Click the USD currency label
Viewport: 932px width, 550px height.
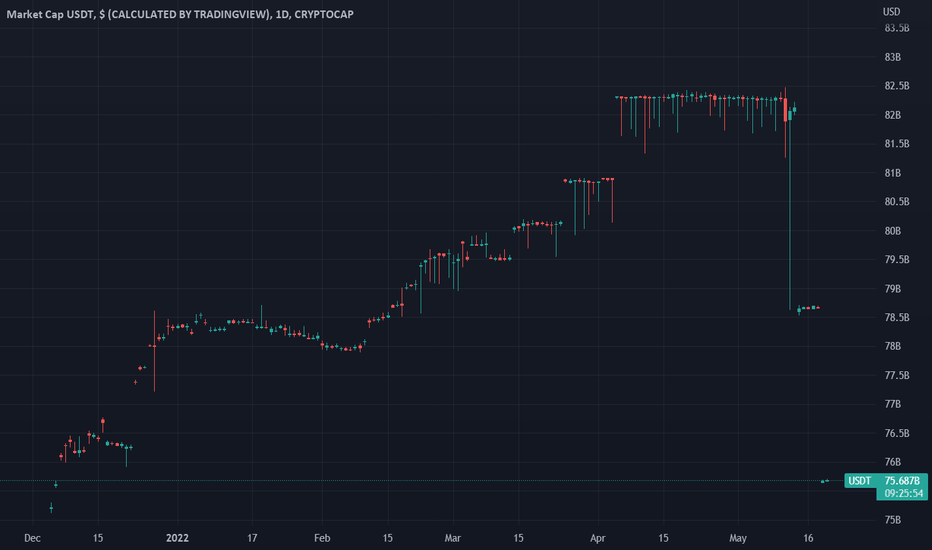pyautogui.click(x=891, y=12)
